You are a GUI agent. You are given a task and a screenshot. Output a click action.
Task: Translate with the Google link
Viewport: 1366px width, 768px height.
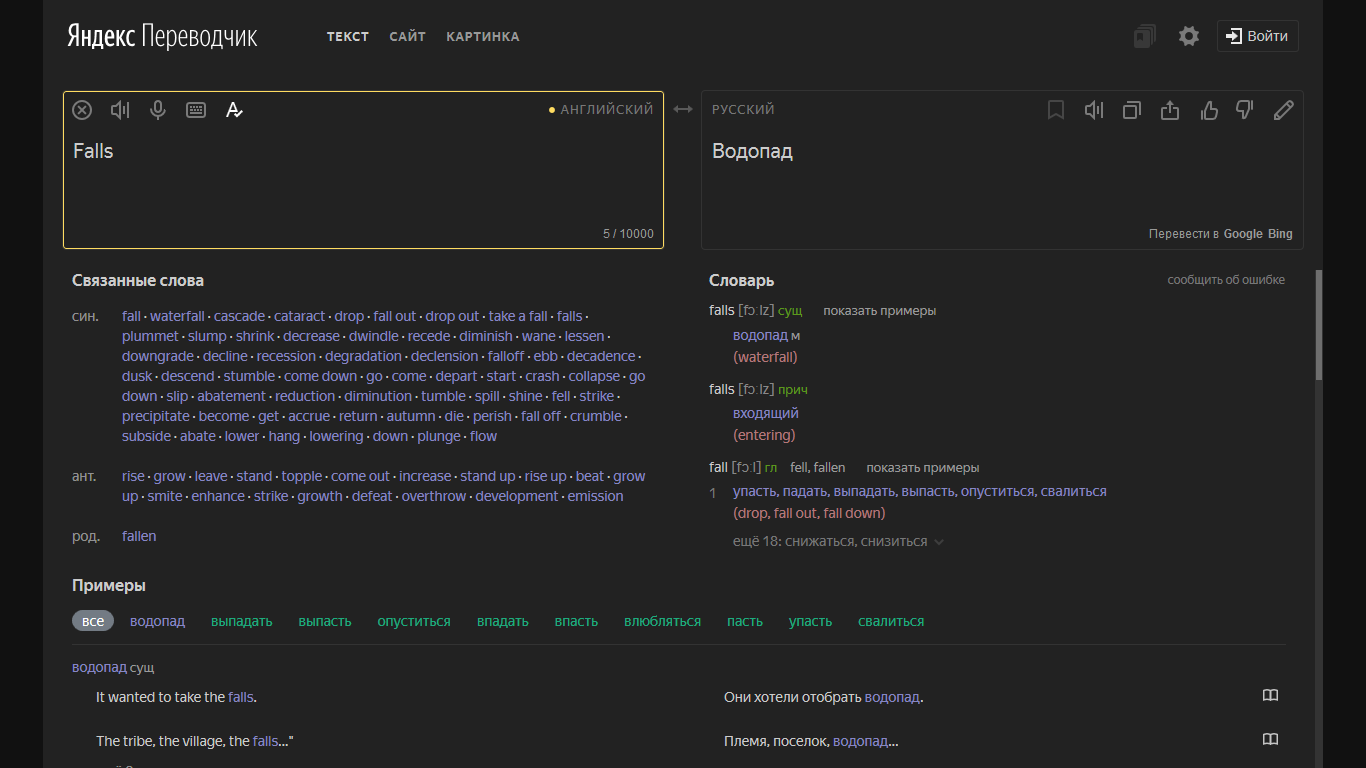click(x=1243, y=234)
